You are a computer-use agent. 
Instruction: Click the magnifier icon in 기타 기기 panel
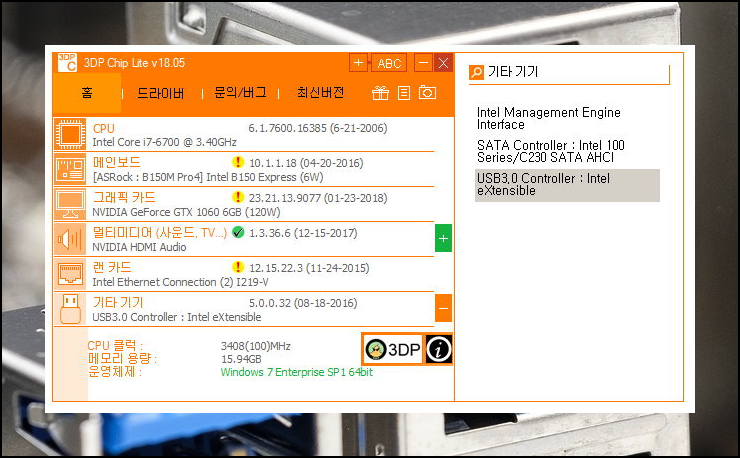tap(476, 72)
